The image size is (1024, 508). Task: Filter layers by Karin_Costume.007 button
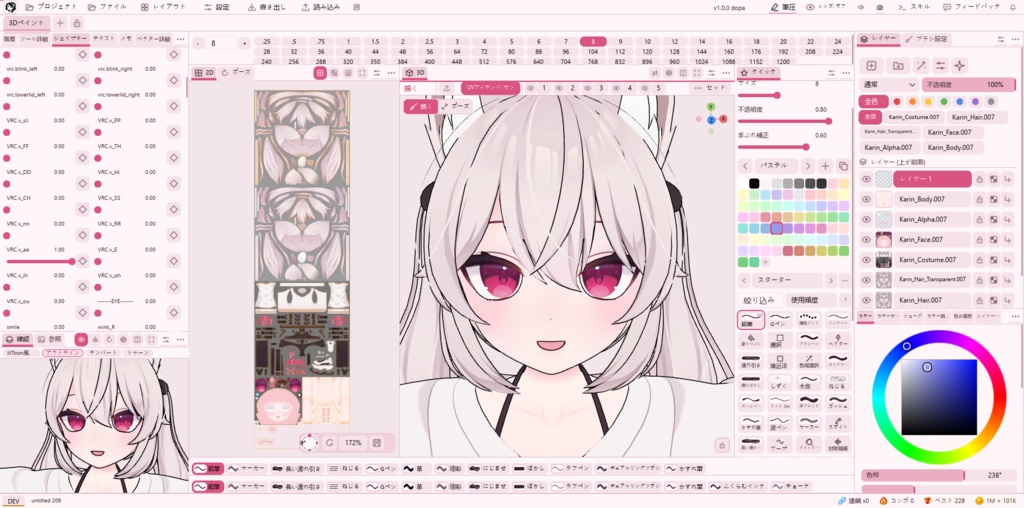click(x=914, y=117)
